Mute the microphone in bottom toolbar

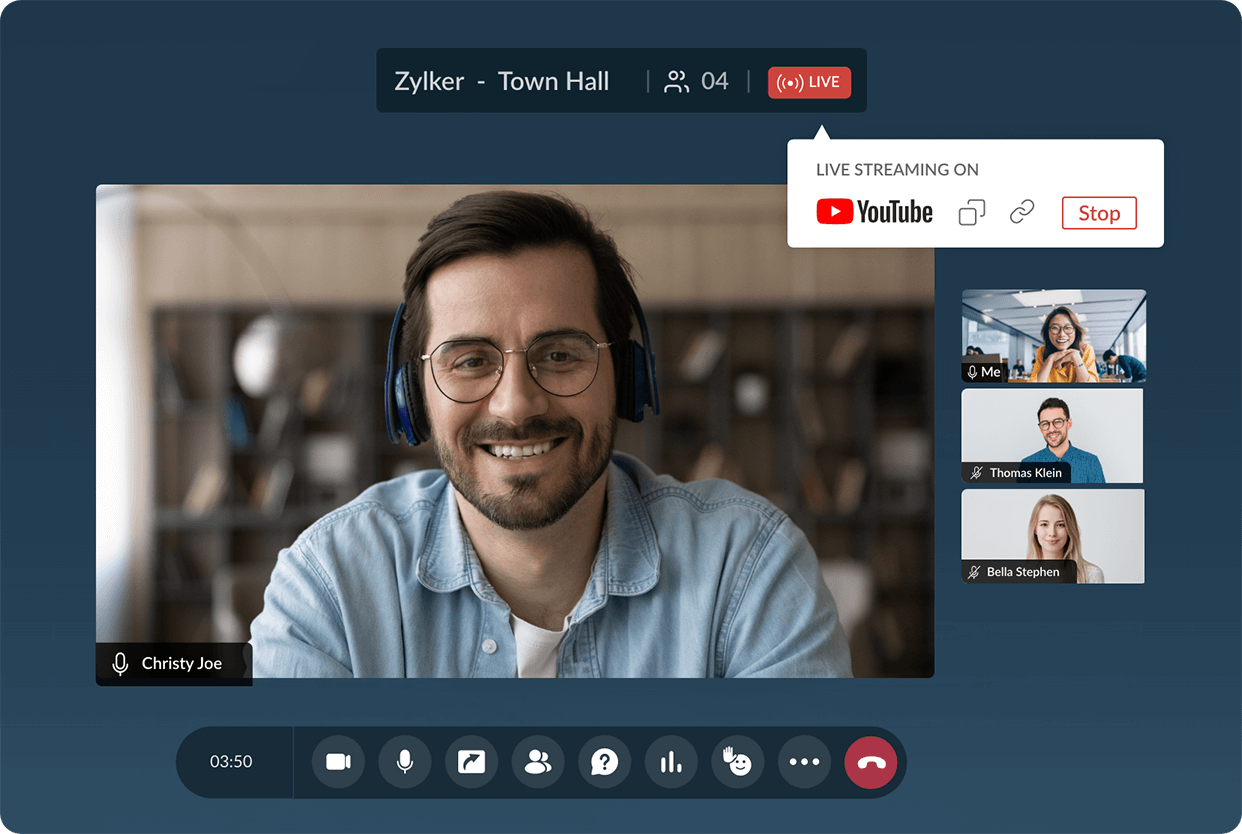[405, 762]
